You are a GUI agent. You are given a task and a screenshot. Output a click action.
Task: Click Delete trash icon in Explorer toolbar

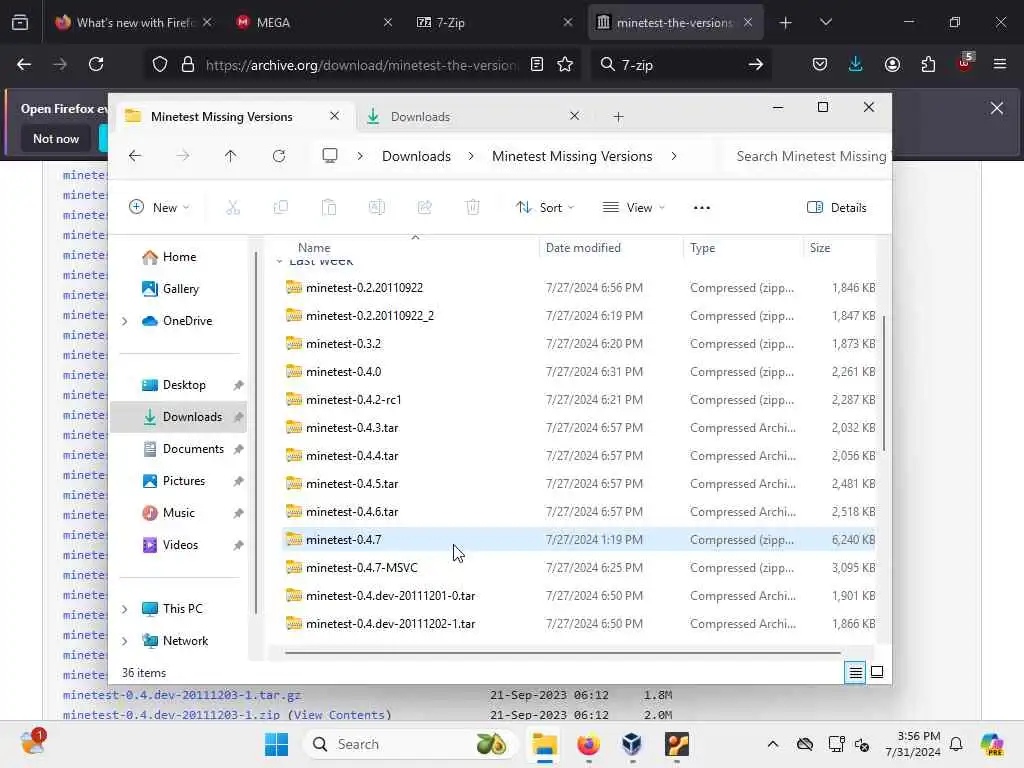473,208
